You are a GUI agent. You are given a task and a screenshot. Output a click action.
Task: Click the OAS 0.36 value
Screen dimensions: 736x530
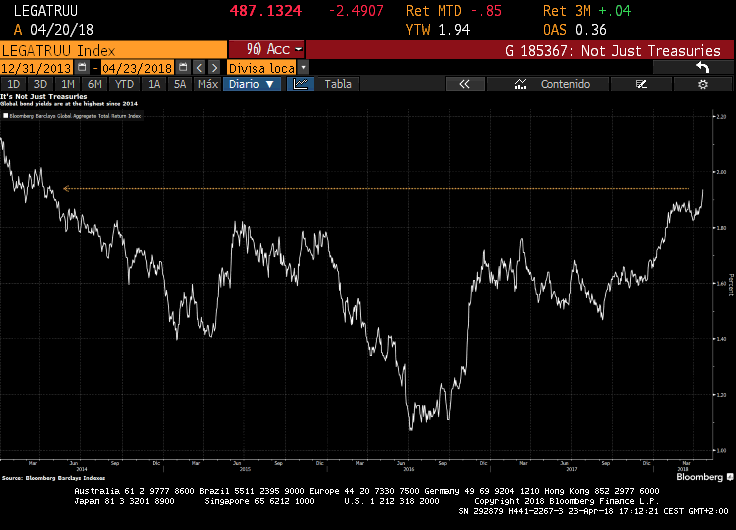(x=575, y=30)
